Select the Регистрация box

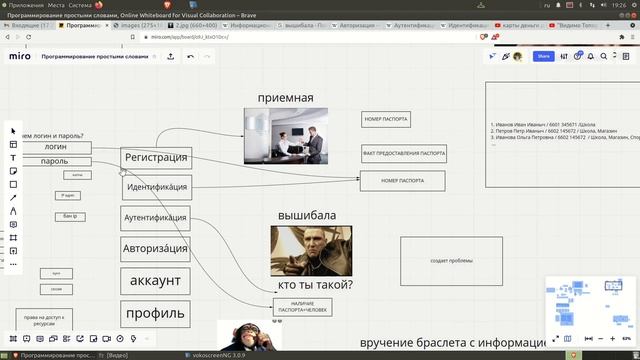[156, 158]
